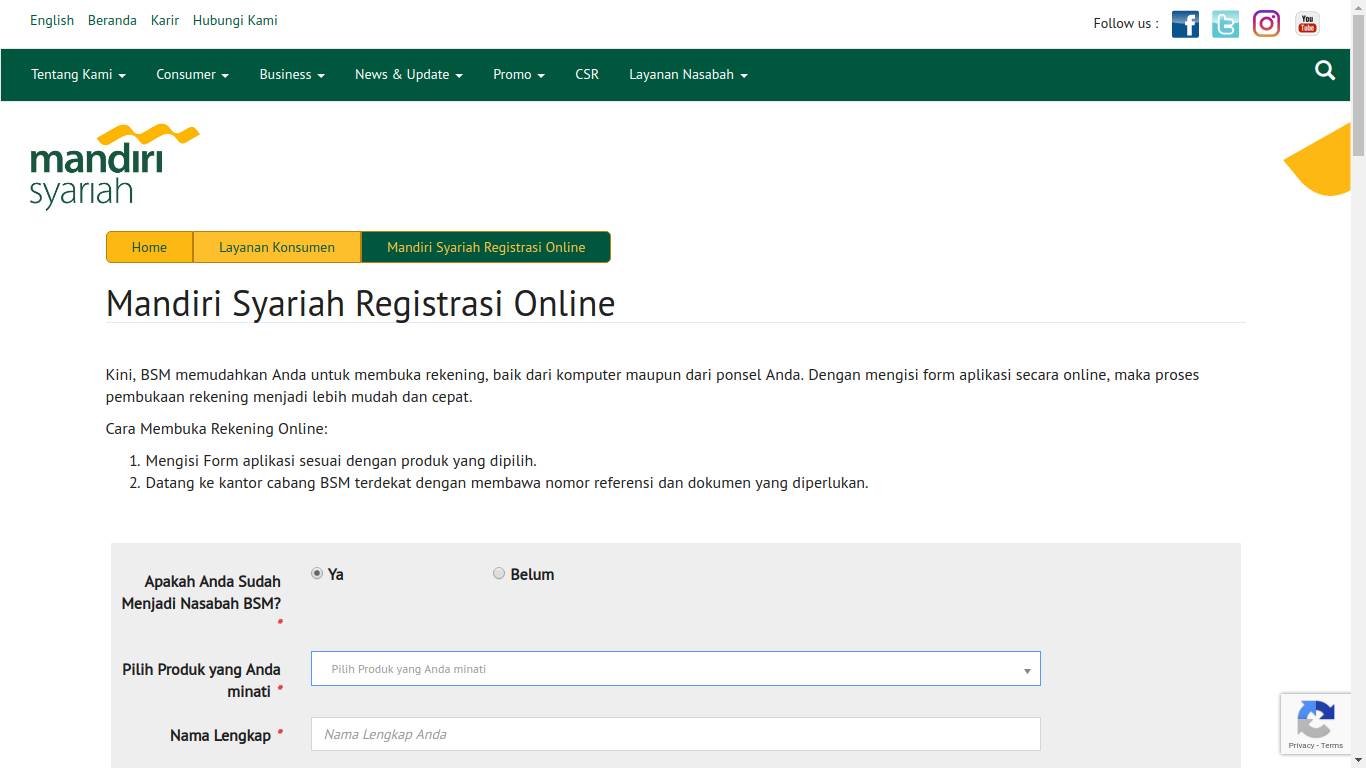The width and height of the screenshot is (1366, 768).
Task: Click the Nama Lengkap input field
Action: coord(676,734)
